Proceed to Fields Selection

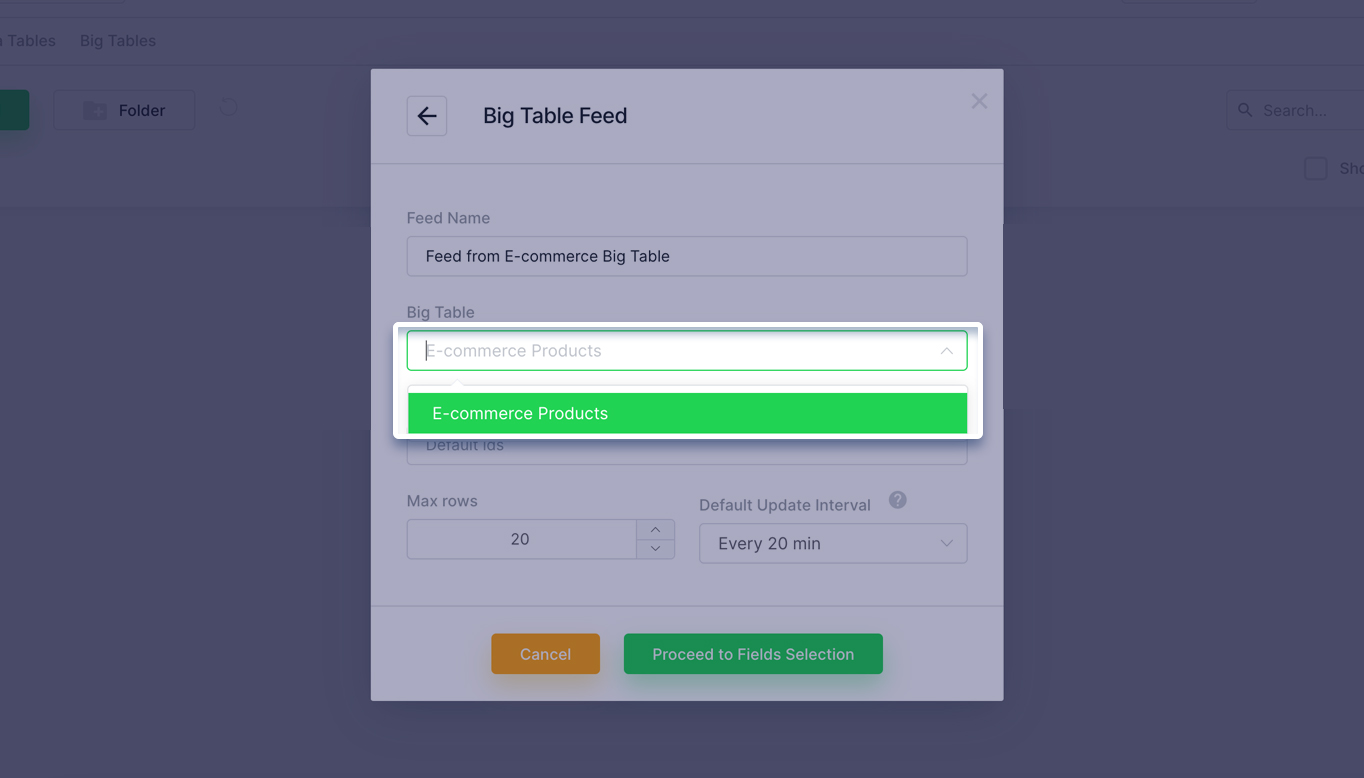tap(753, 654)
